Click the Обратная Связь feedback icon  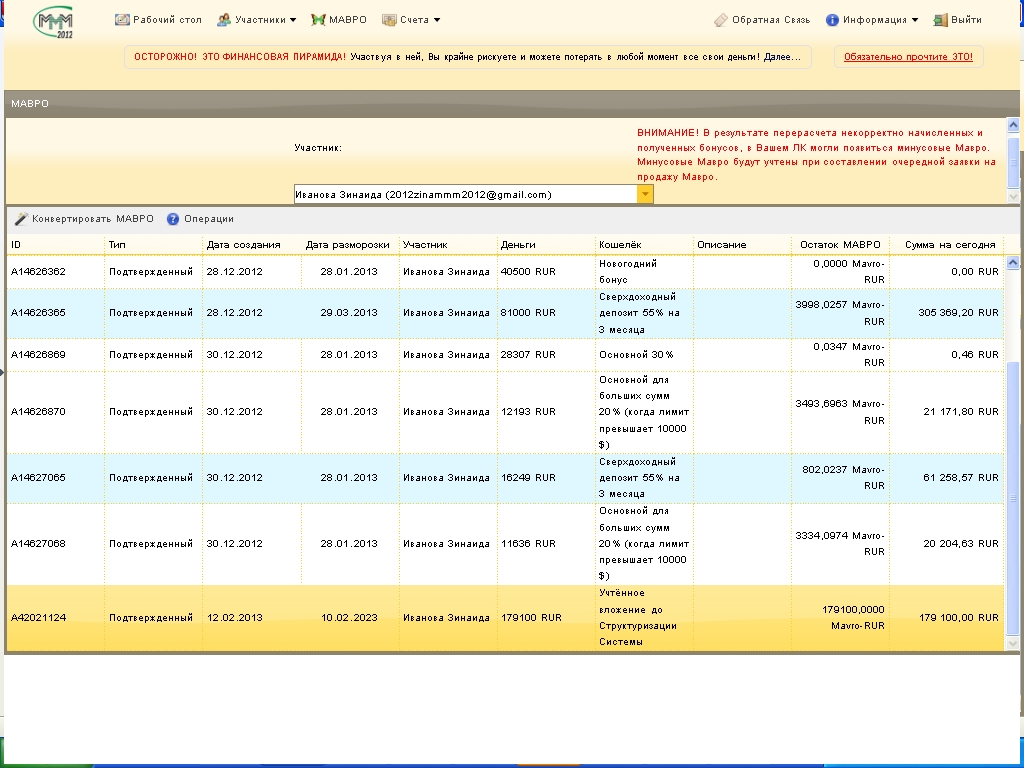coord(721,20)
